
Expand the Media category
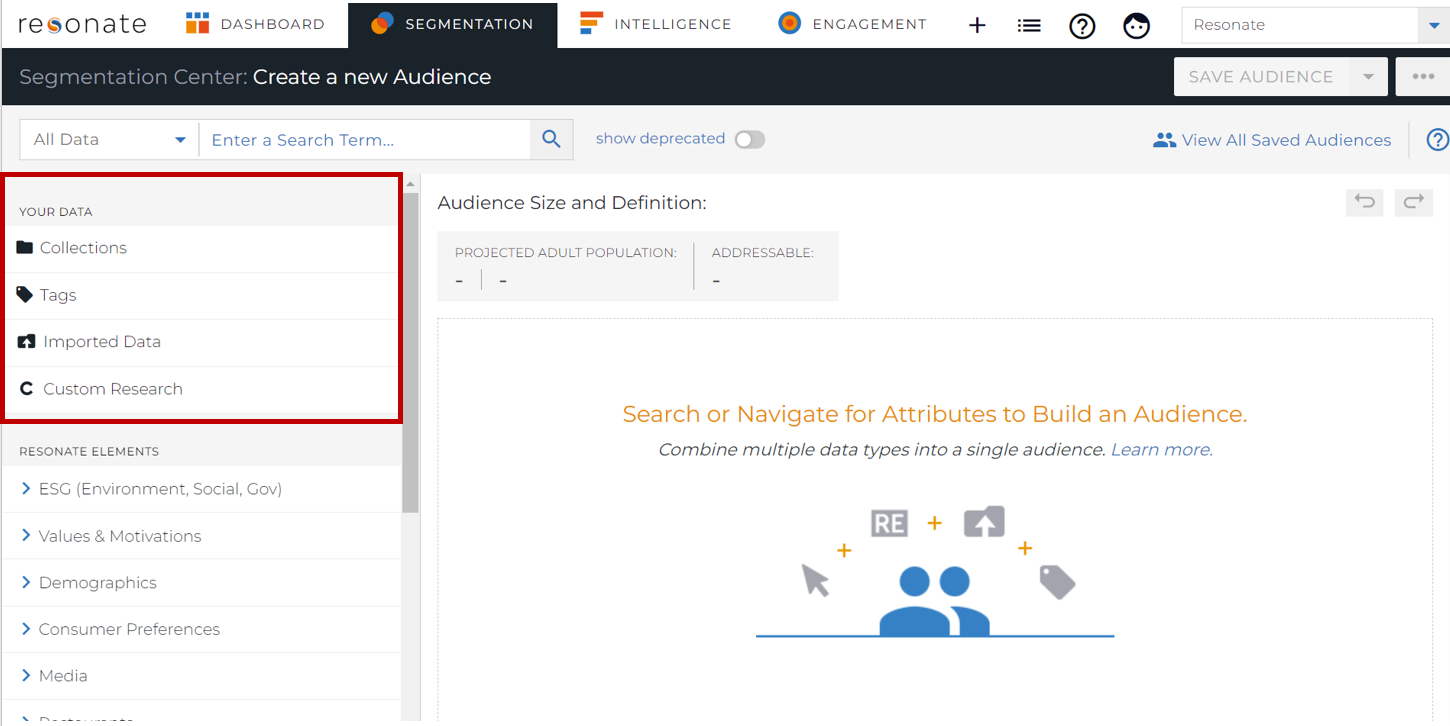pos(201,676)
